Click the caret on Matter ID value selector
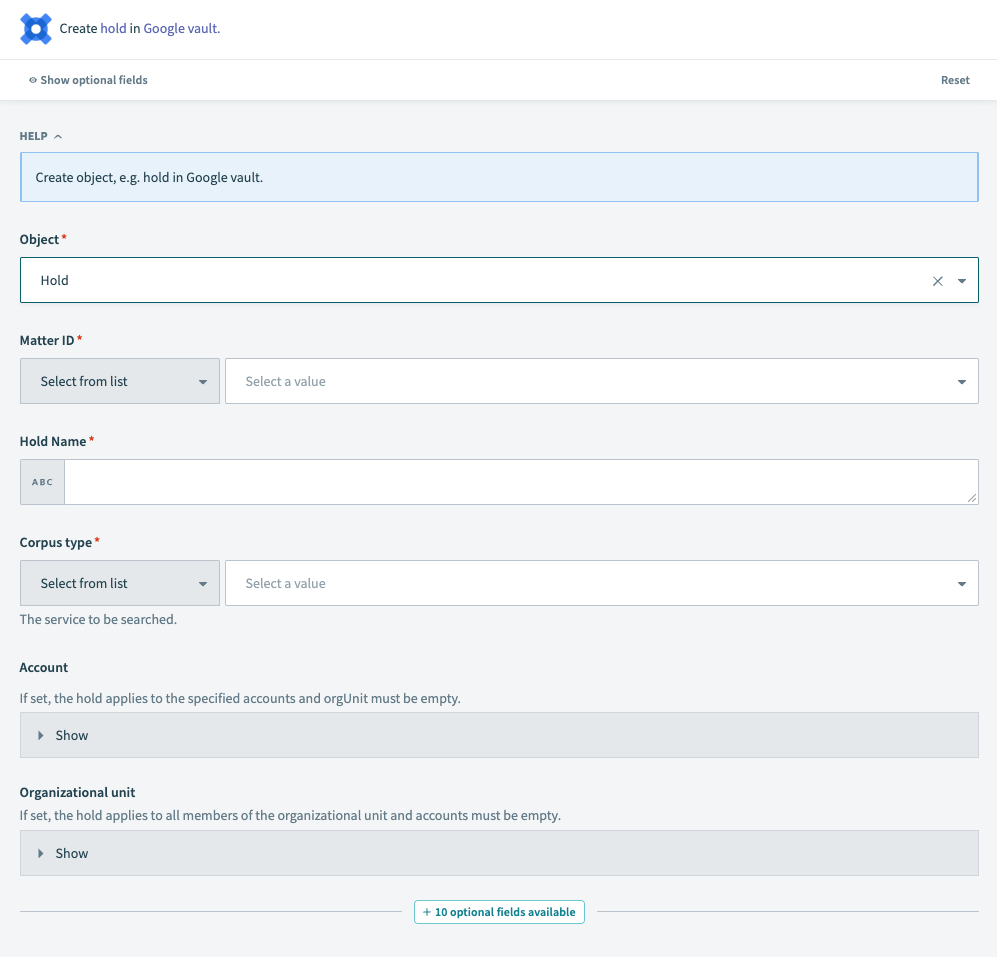The height and width of the screenshot is (957, 997). click(960, 381)
